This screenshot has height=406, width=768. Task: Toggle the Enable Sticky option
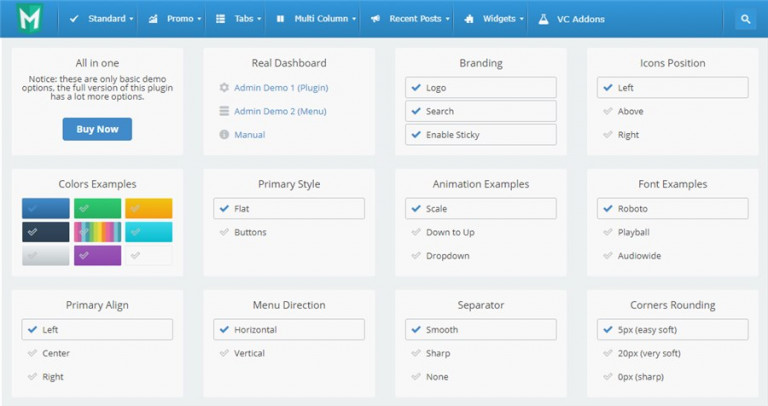(480, 134)
